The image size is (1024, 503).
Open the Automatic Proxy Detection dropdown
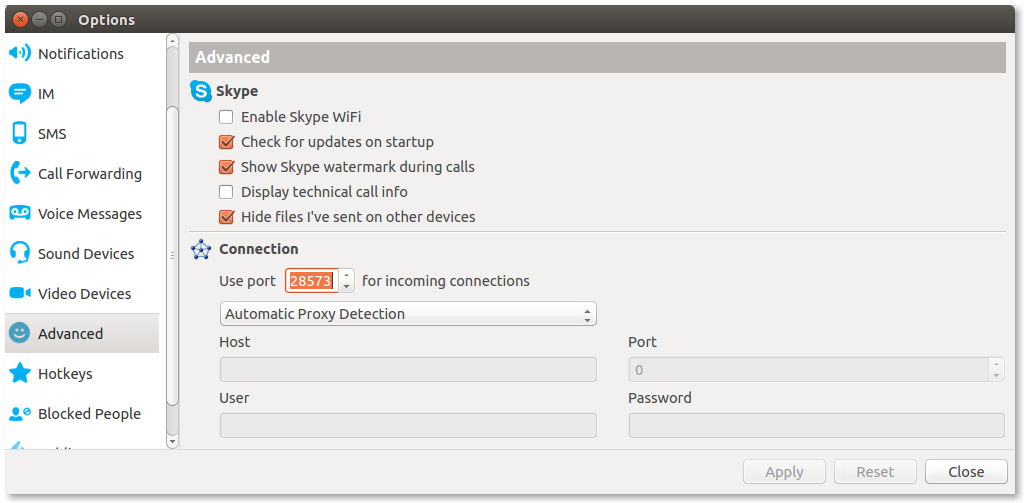(x=408, y=314)
